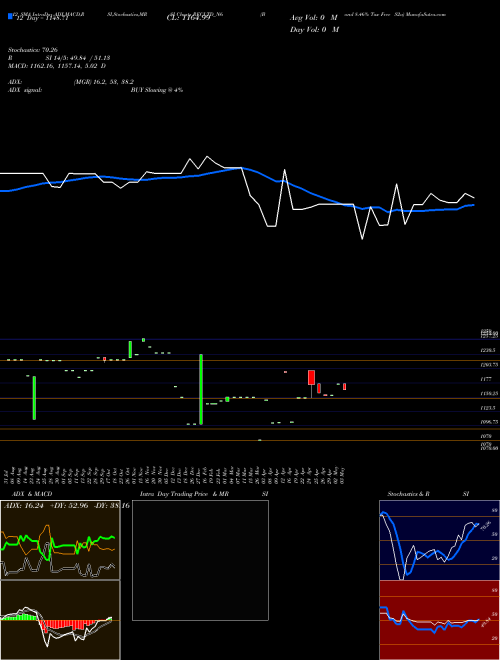The image size is (500, 660).
Task: Open the MACD histogram chart thumbnail
Action: pyautogui.click(x=60, y=620)
